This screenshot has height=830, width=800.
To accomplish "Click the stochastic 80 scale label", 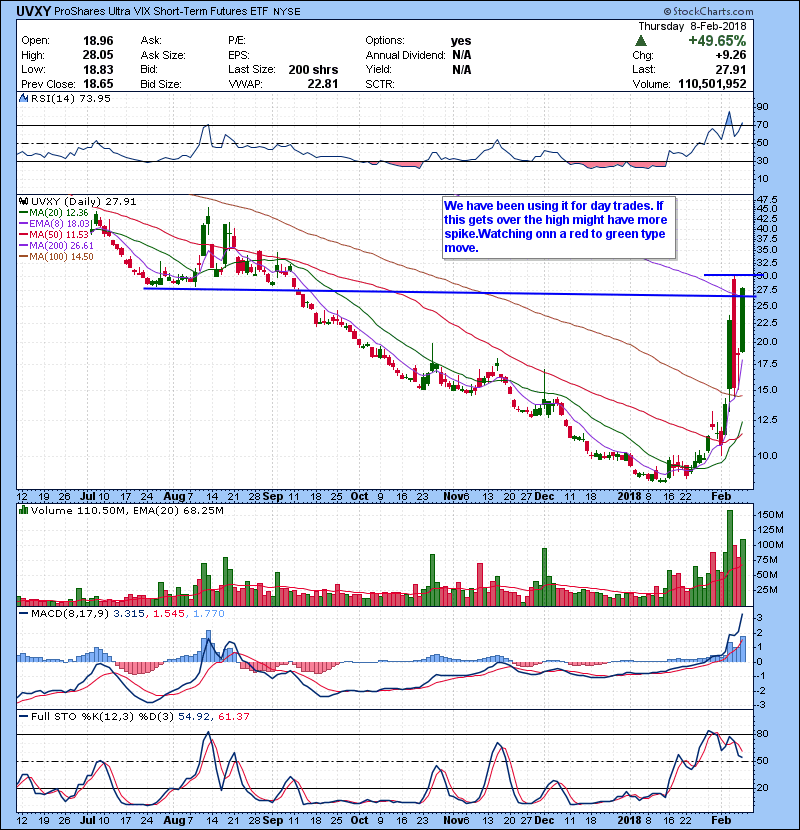I will tap(762, 734).
